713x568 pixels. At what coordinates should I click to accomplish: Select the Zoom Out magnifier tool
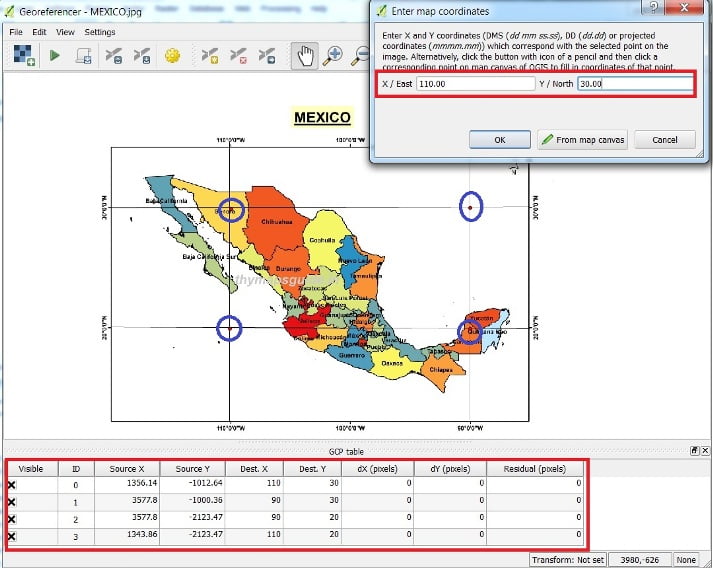[361, 55]
